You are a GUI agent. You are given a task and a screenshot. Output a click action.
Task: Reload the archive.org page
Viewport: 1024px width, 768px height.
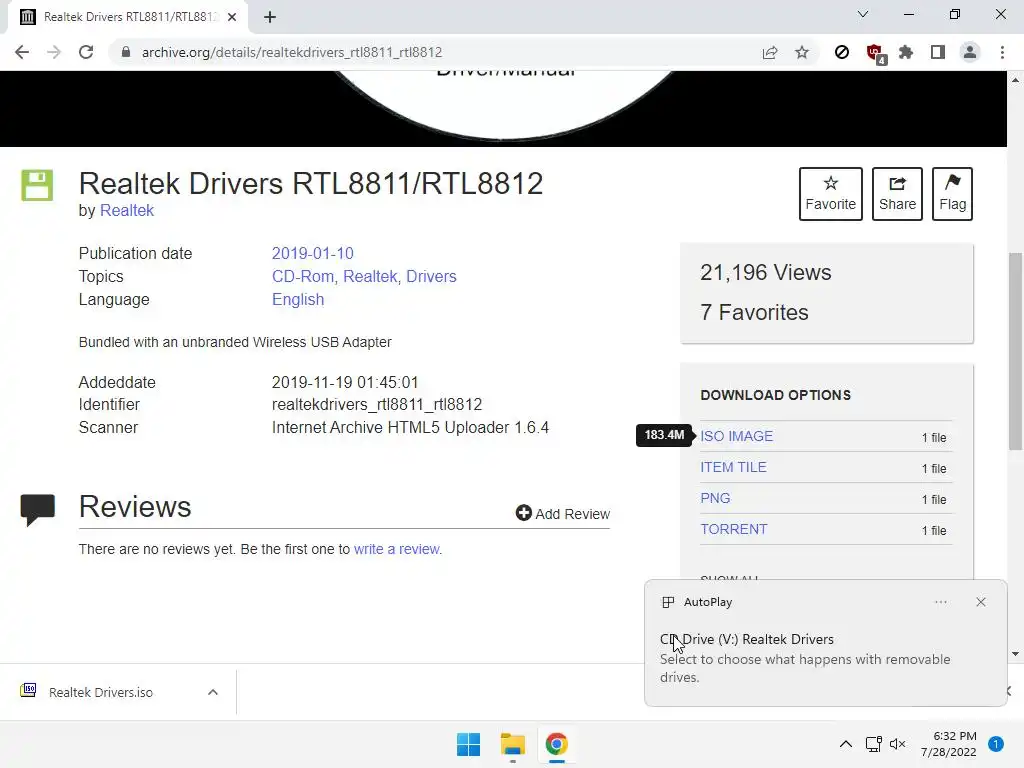point(86,52)
